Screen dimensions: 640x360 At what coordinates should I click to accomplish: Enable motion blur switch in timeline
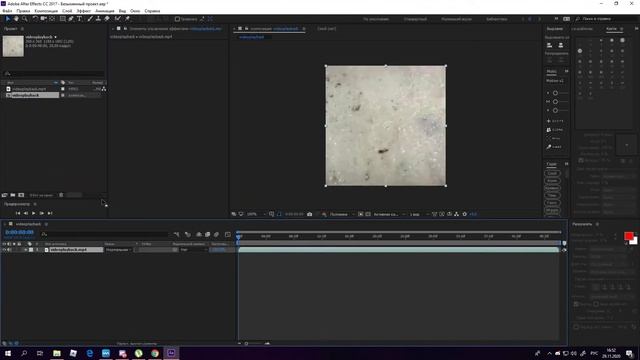click(x=216, y=234)
